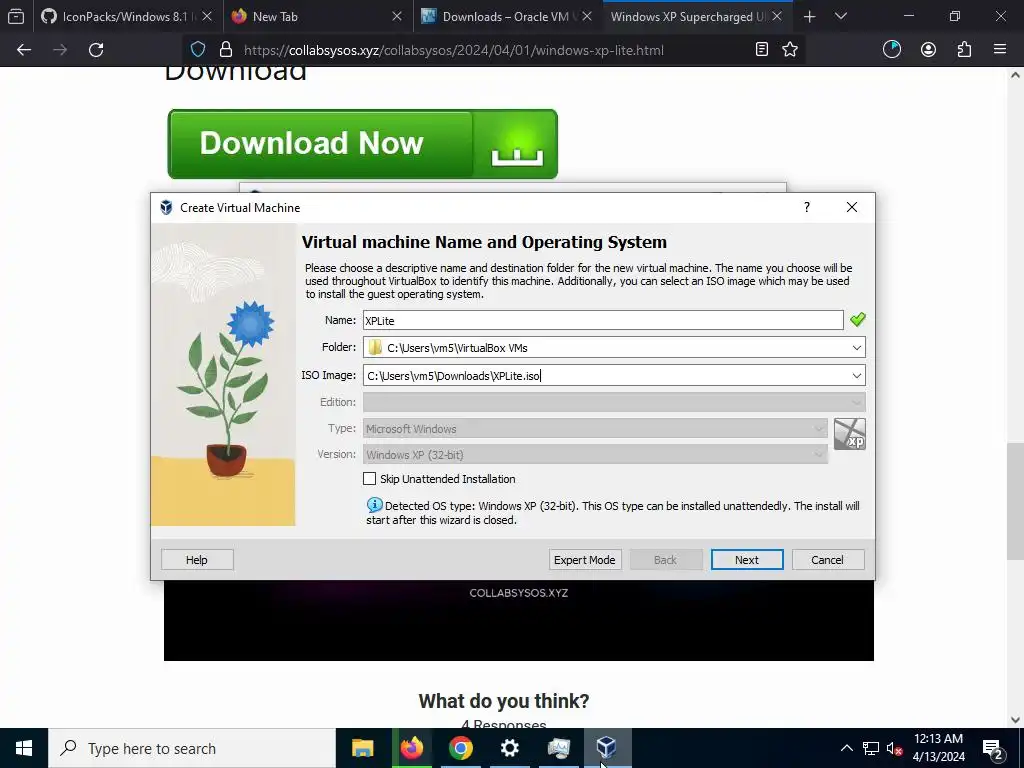Open the Windows Start menu
The image size is (1024, 768).
(24, 748)
